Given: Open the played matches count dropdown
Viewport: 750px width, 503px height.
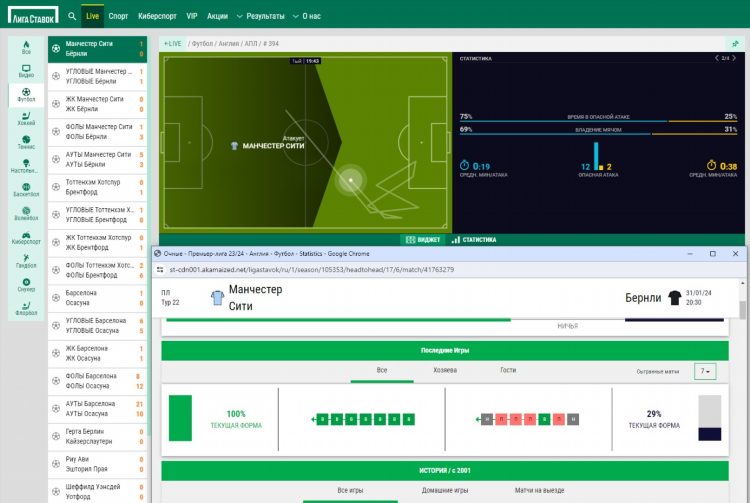Looking at the screenshot, I should pyautogui.click(x=705, y=371).
